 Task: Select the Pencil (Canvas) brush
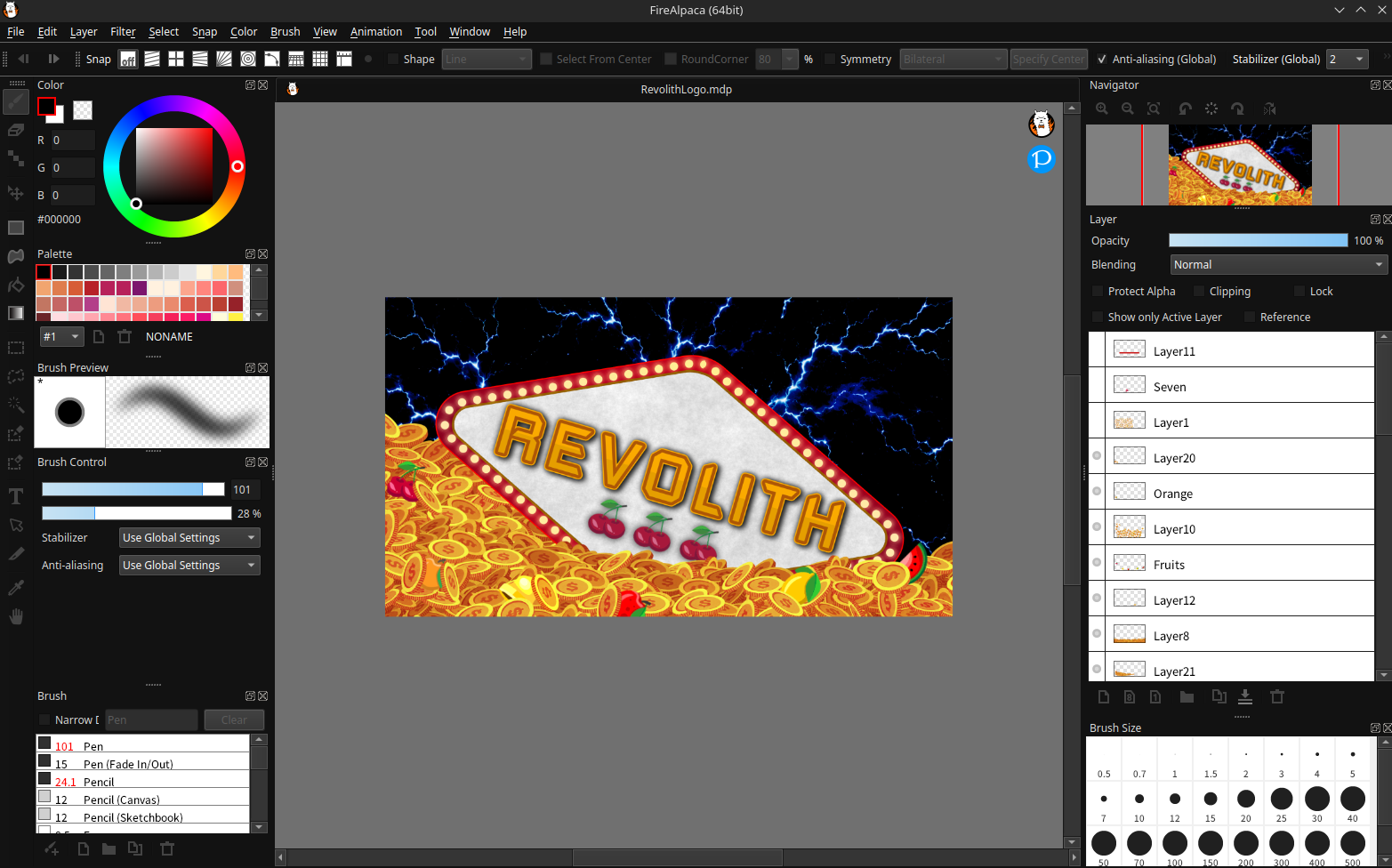pyautogui.click(x=143, y=799)
